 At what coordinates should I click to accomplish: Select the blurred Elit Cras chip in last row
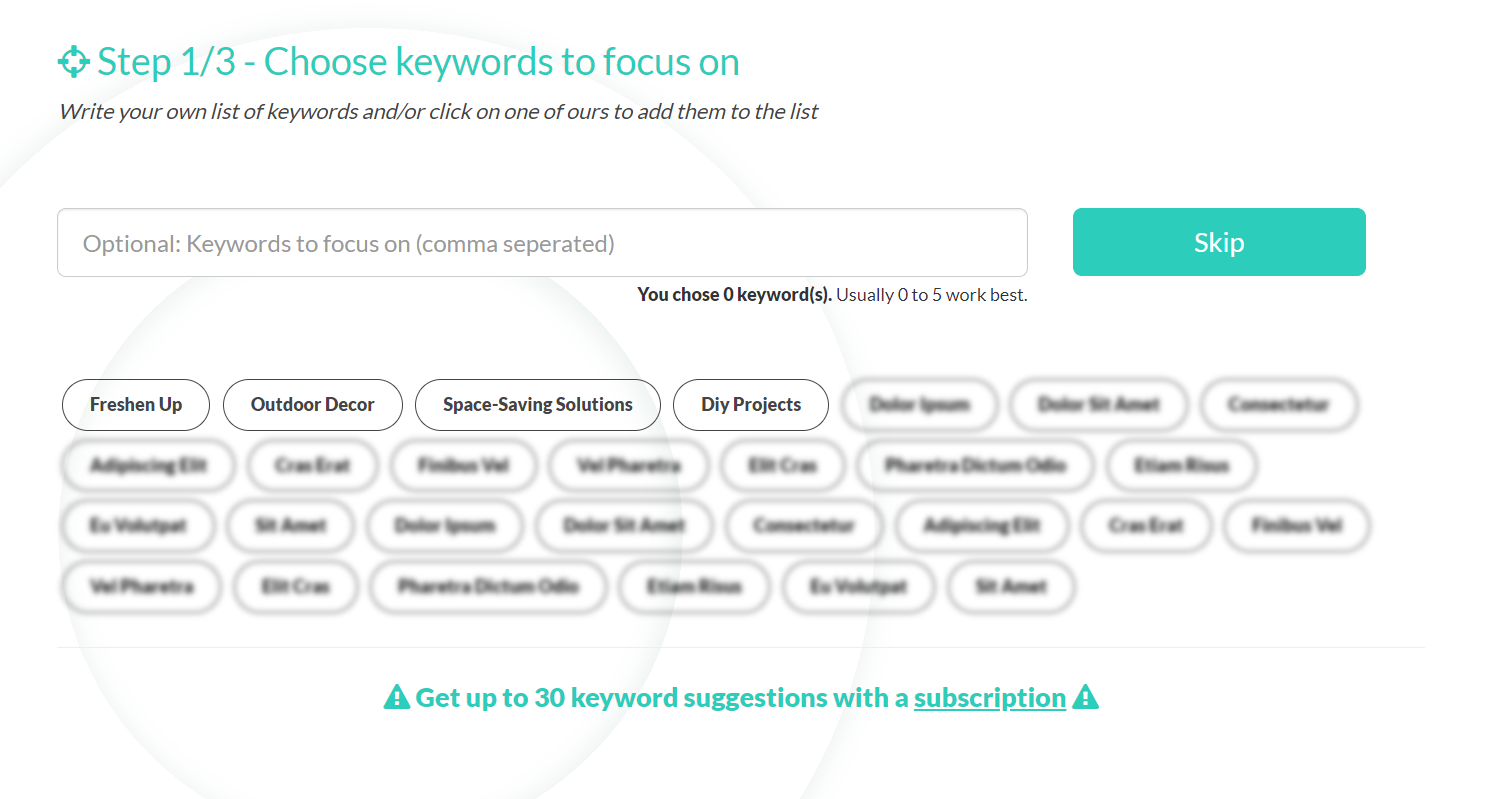[296, 586]
